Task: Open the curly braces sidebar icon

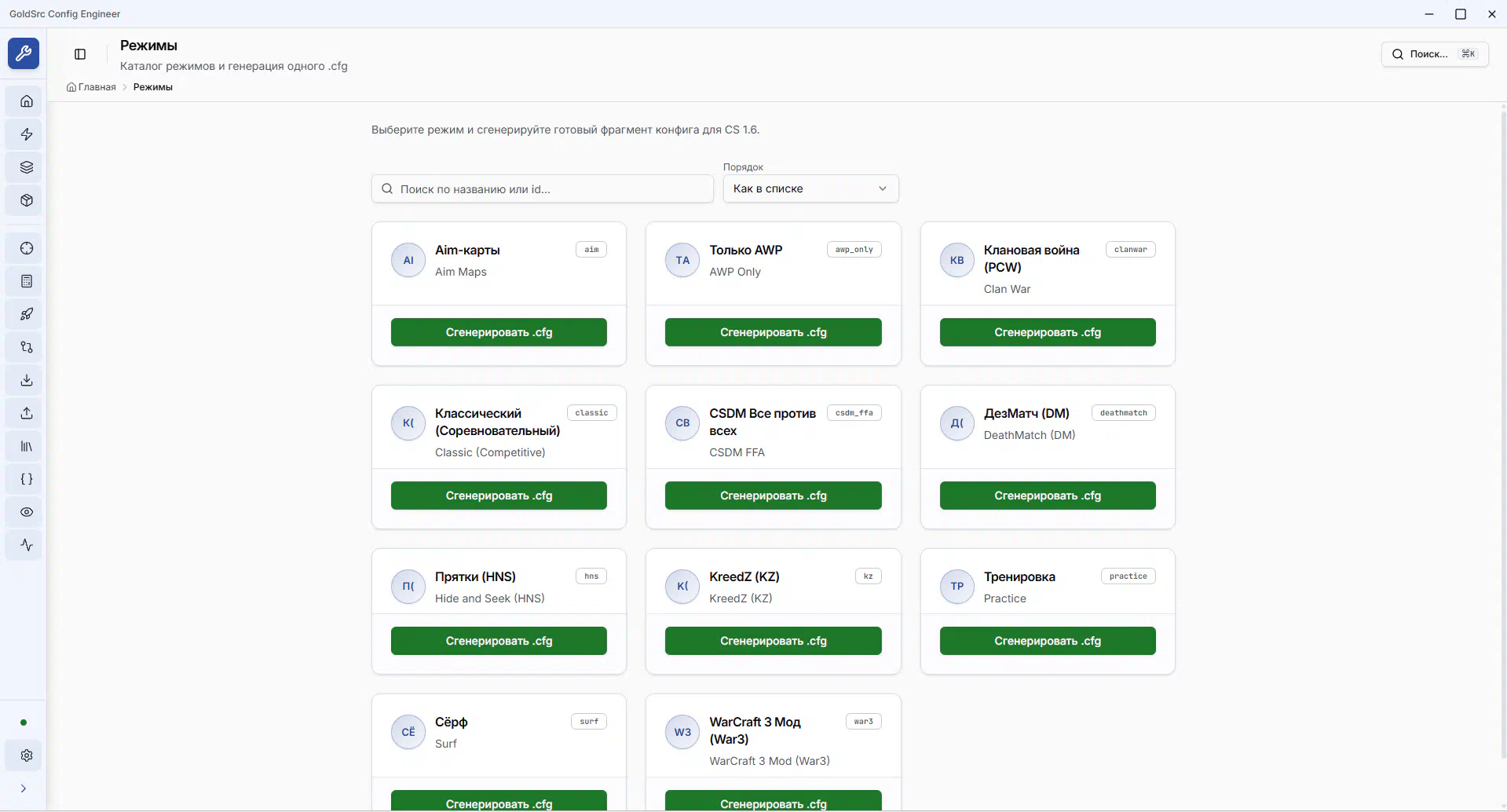Action: [27, 479]
